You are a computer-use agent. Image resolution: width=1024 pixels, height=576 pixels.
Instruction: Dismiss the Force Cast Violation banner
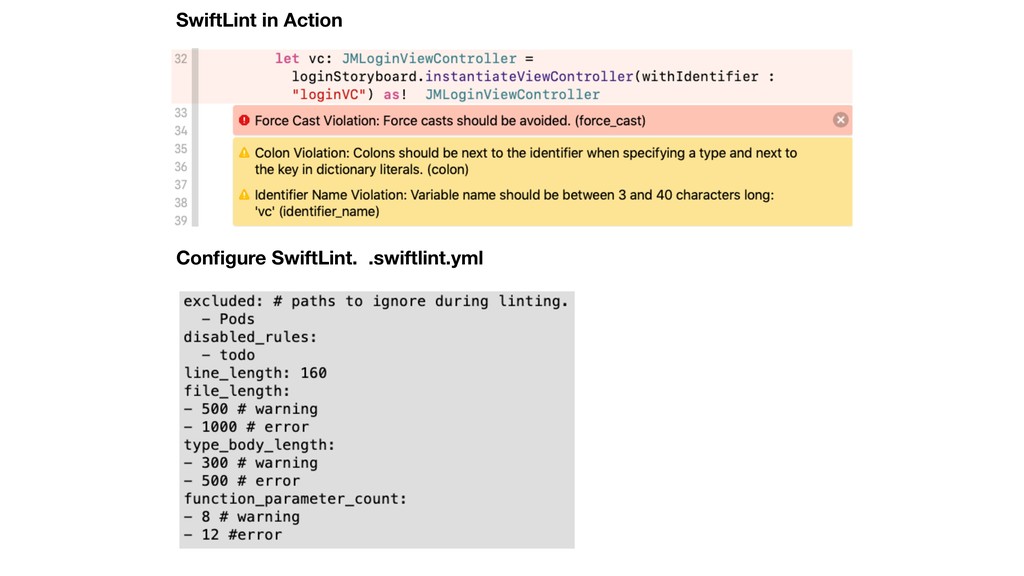[x=840, y=120]
